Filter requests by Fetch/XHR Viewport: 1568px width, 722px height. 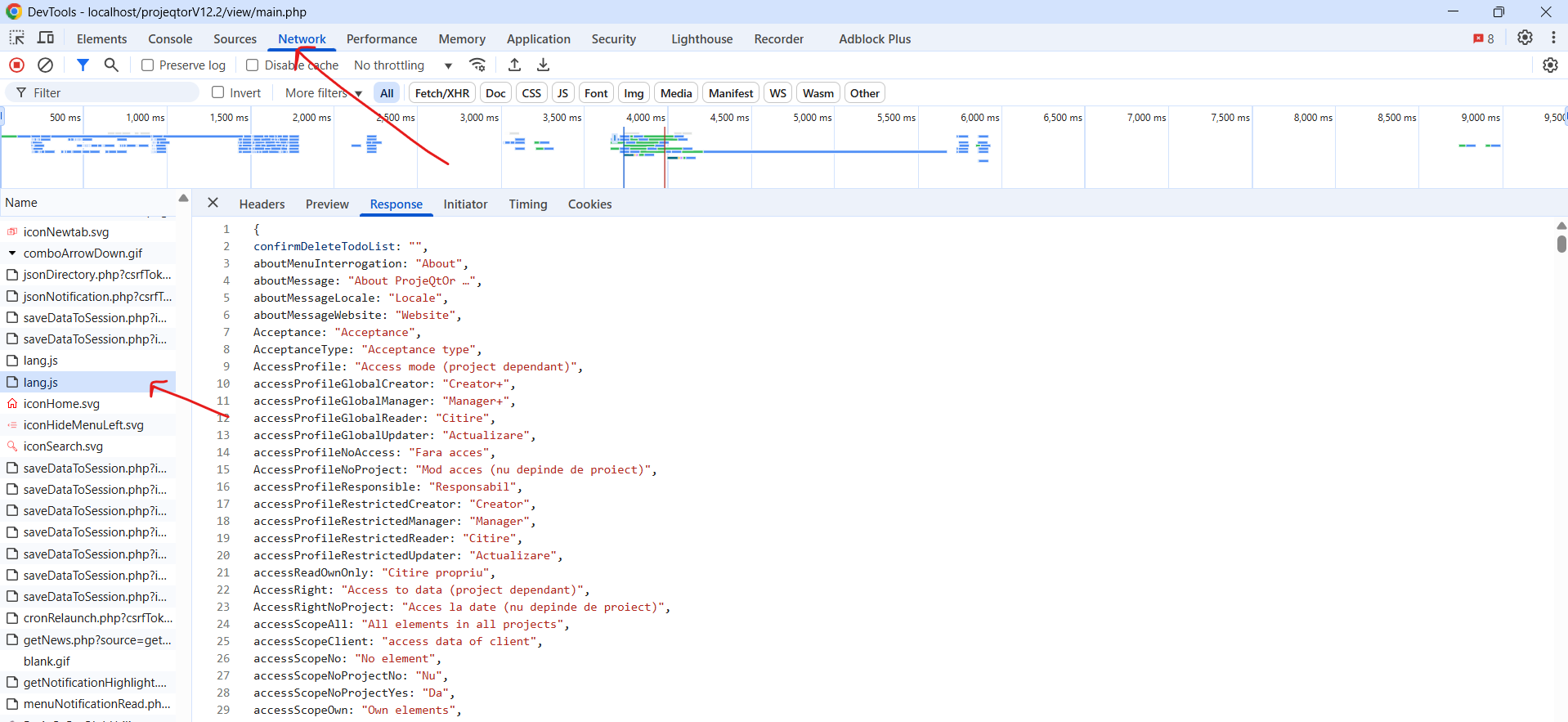coord(441,93)
